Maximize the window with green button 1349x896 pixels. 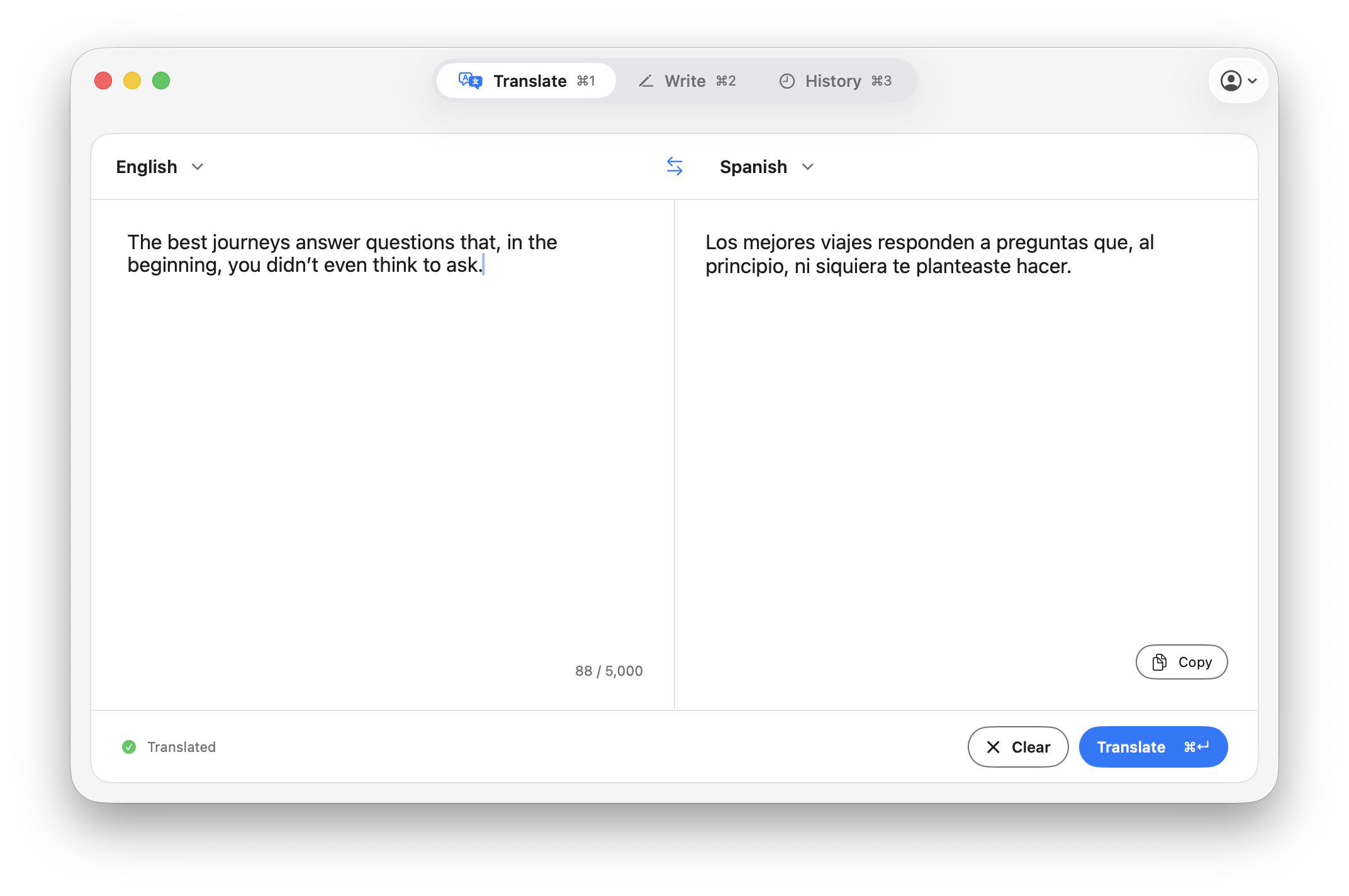tap(161, 81)
